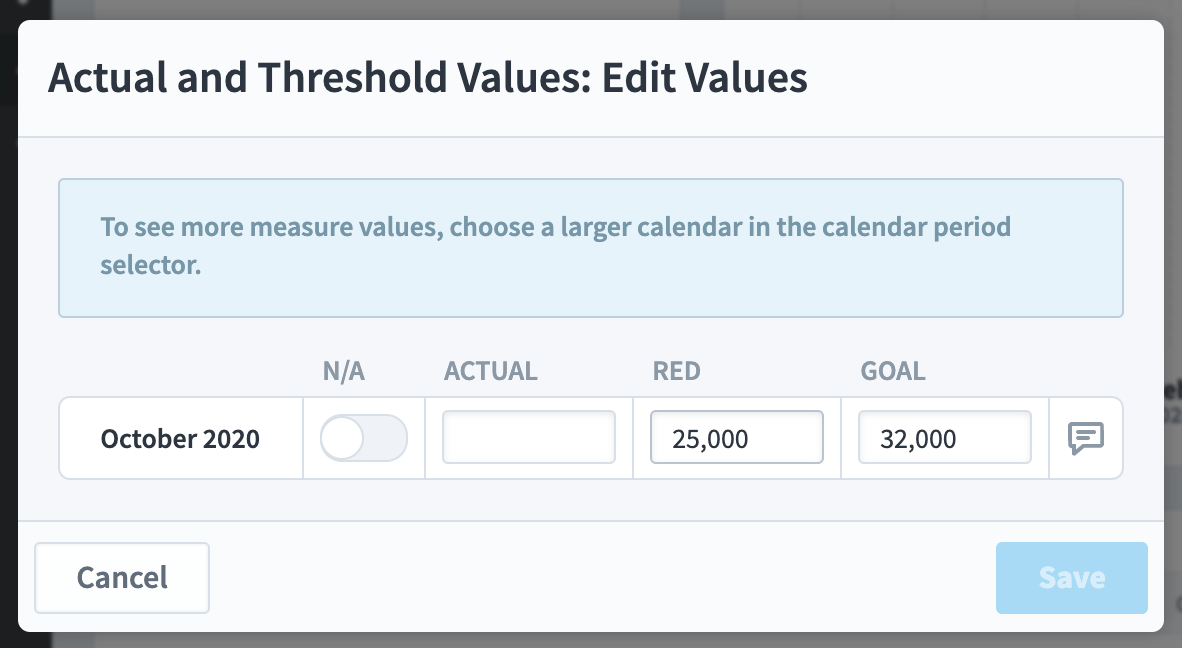The height and width of the screenshot is (648, 1182).
Task: Cancel editing the threshold values
Action: pyautogui.click(x=122, y=578)
